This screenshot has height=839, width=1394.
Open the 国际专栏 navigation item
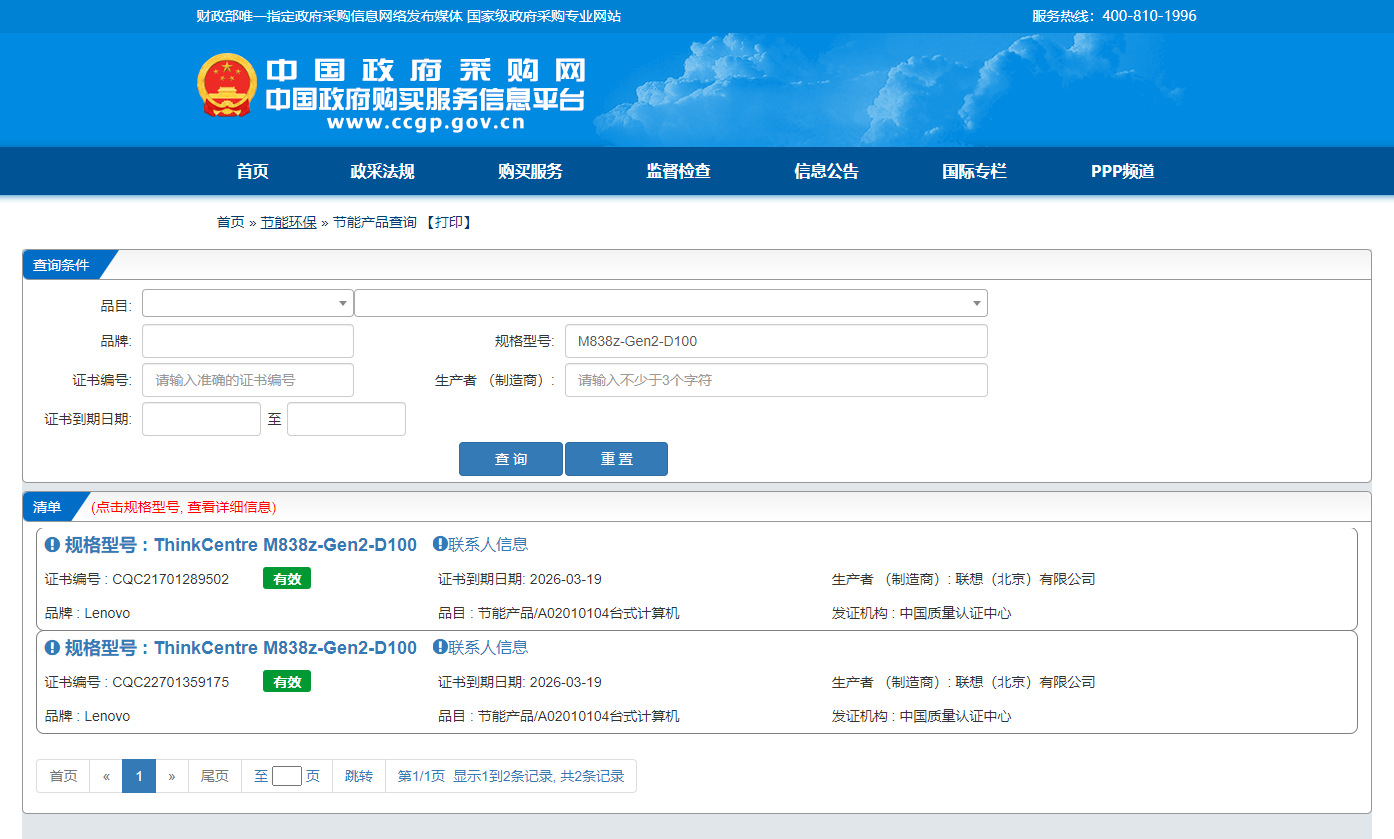pyautogui.click(x=974, y=171)
